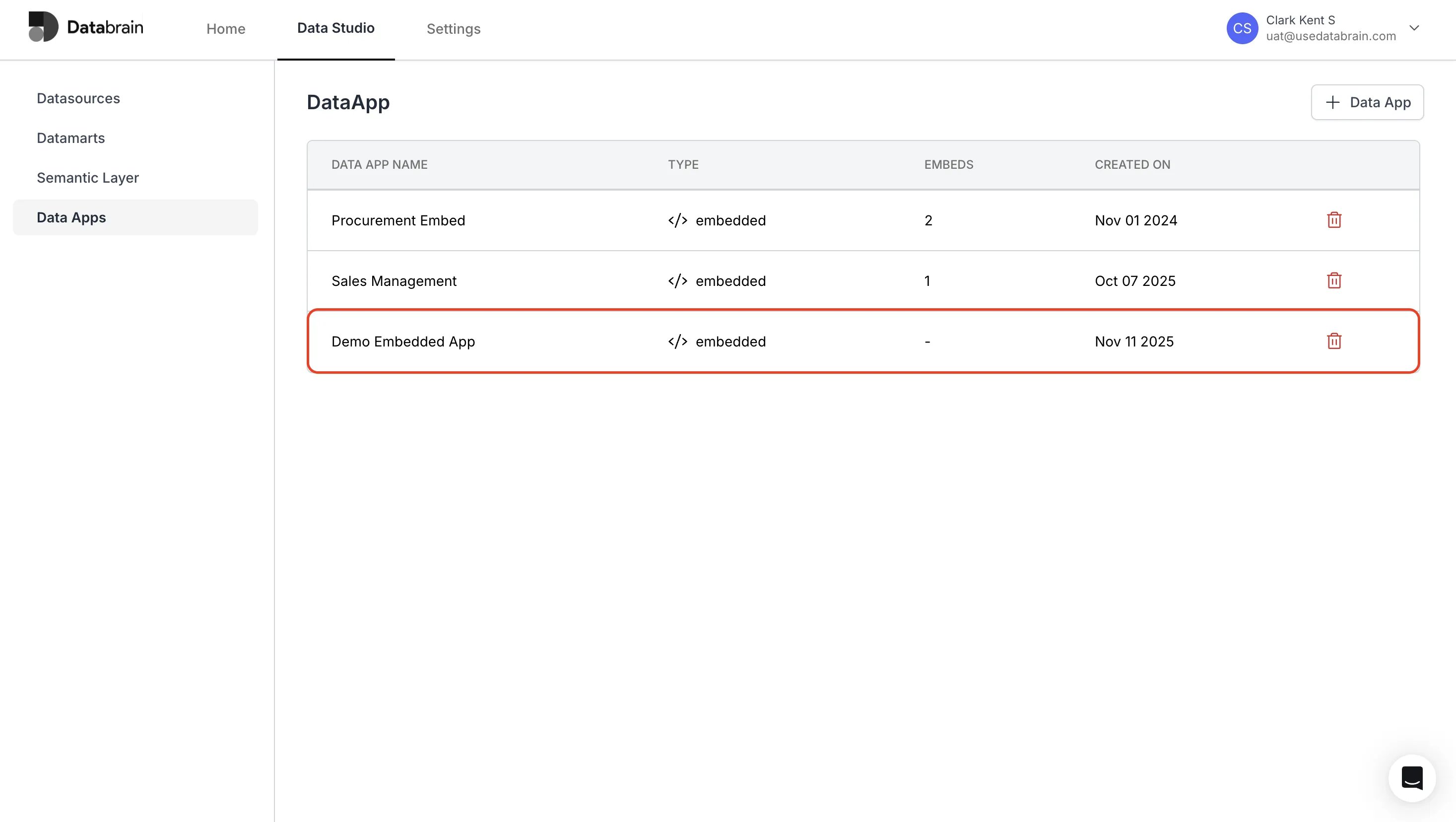The height and width of the screenshot is (822, 1456).
Task: Delete the Sales Management data app
Action: [1334, 280]
